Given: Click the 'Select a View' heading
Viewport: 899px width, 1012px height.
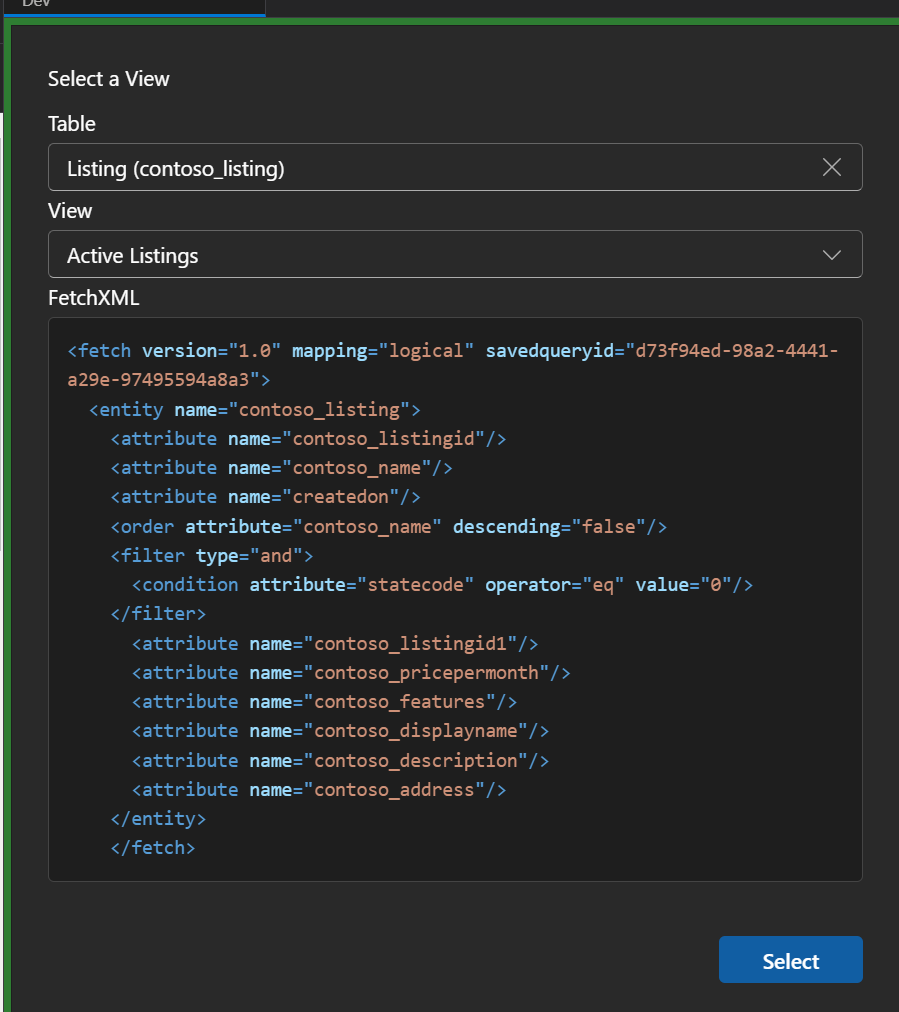Looking at the screenshot, I should pyautogui.click(x=108, y=79).
